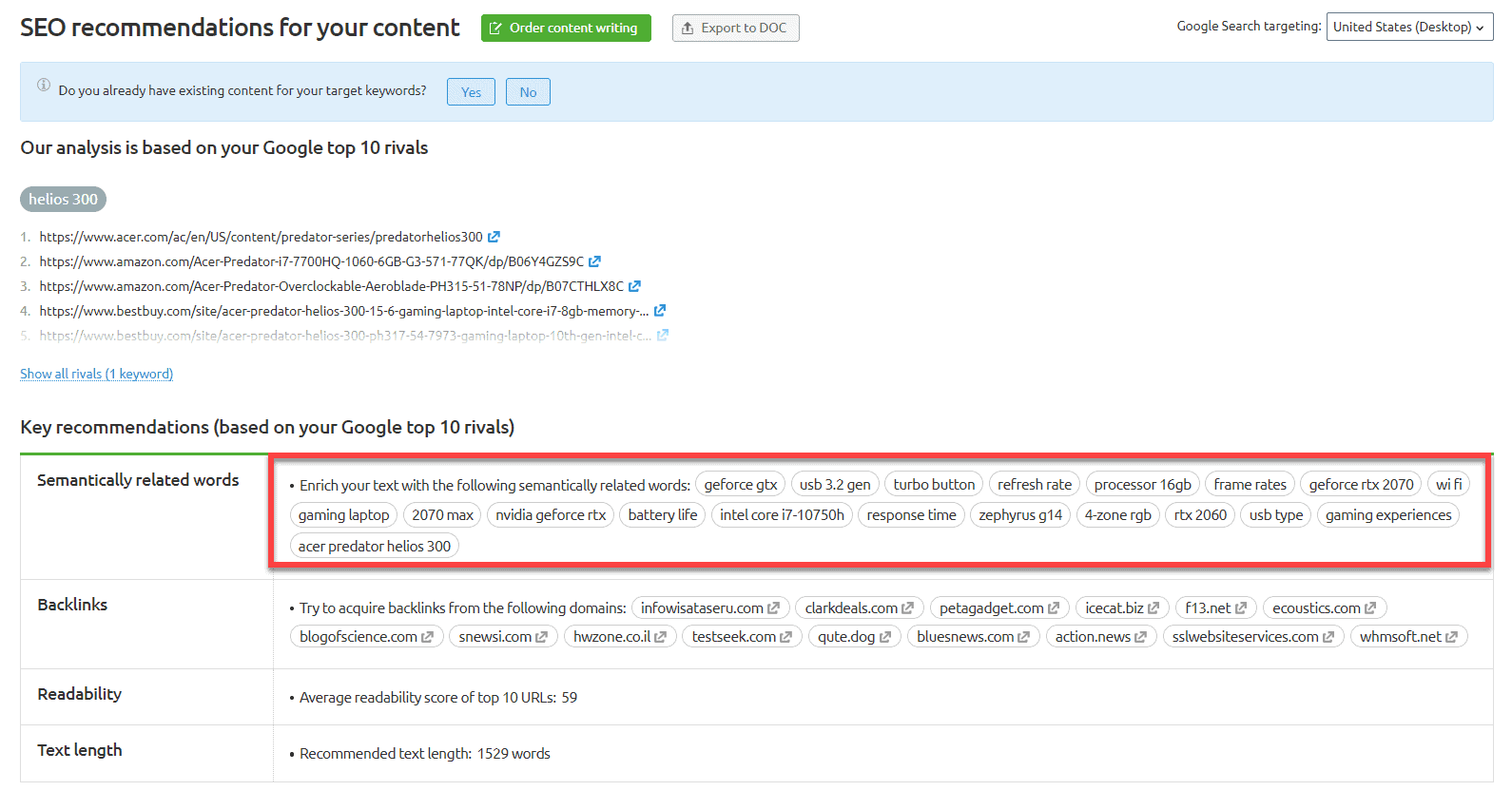Open external icon next to action.news
The height and width of the screenshot is (810, 1512).
1140,637
